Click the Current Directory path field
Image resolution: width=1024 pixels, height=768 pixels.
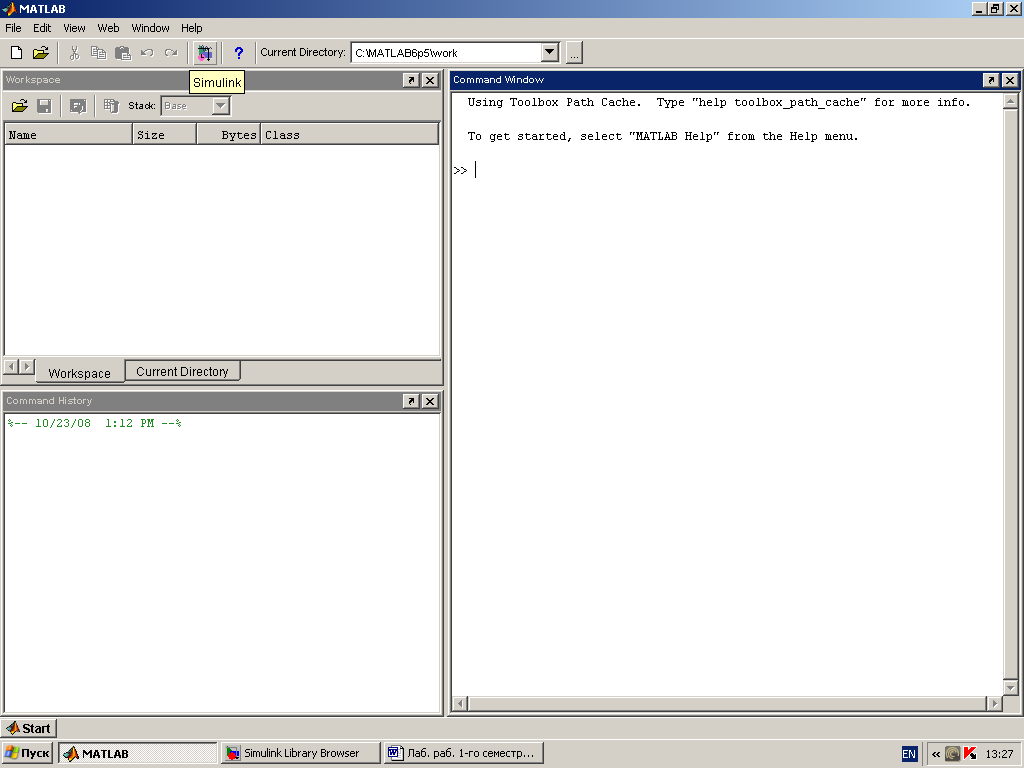point(447,53)
